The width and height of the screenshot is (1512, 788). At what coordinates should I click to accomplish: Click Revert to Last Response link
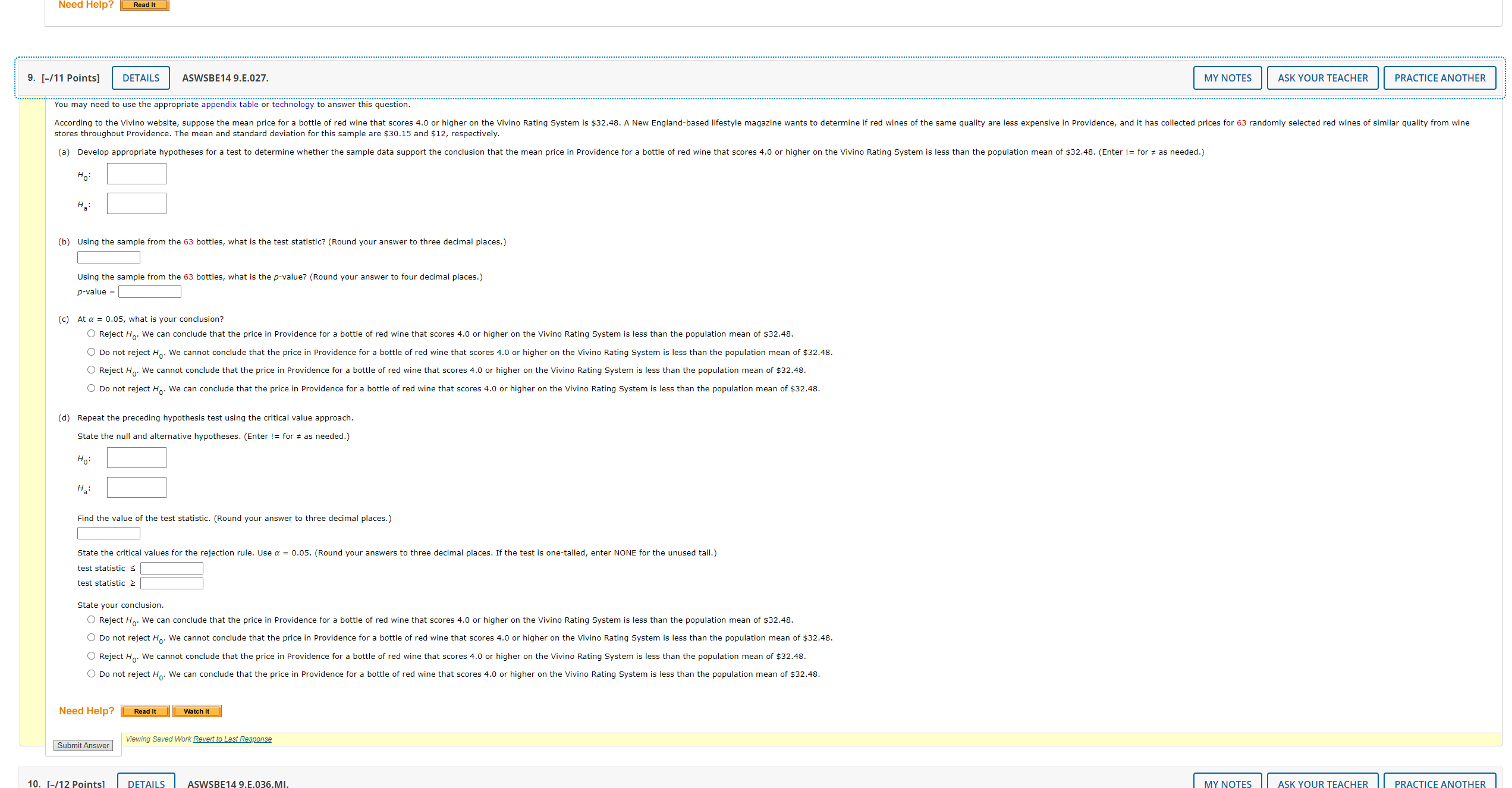pos(232,739)
